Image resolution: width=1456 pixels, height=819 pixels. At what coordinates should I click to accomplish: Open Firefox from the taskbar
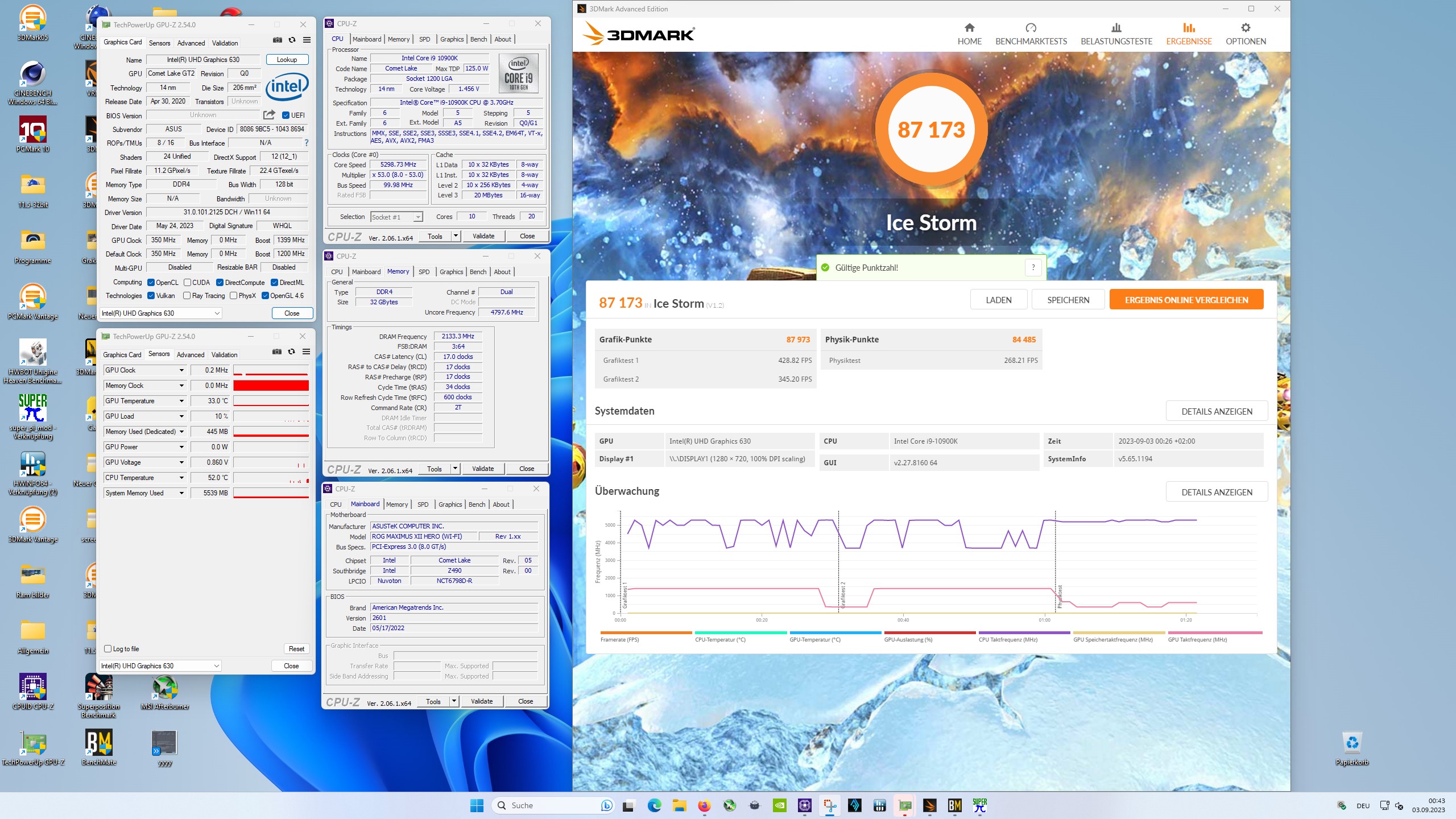pos(704,805)
